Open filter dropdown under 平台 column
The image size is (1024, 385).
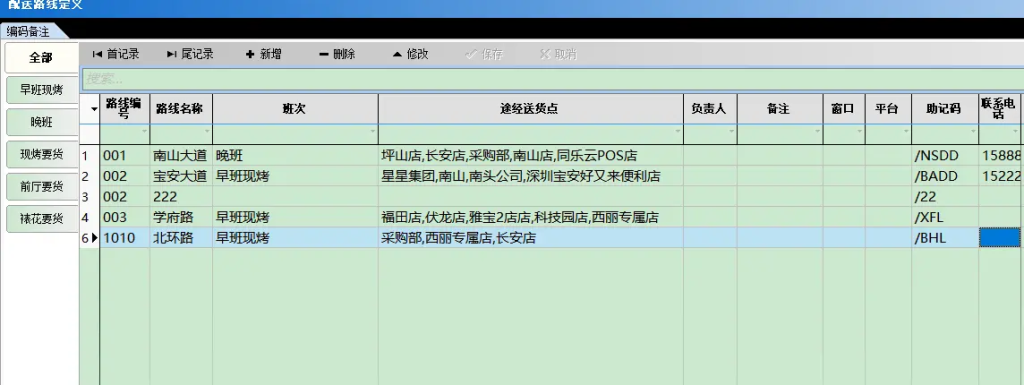[x=906, y=132]
